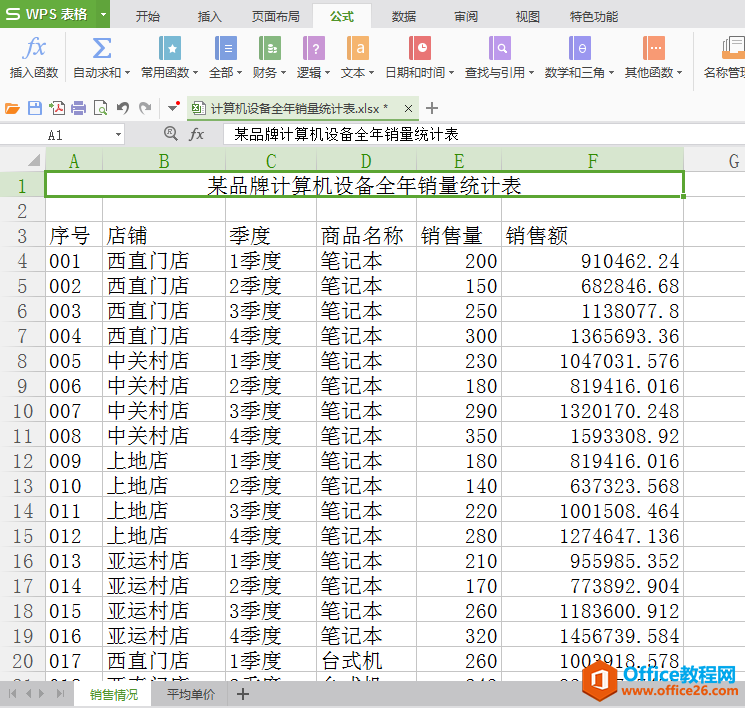This screenshot has width=745, height=708.
Task: Open the Financial functions icon
Action: pyautogui.click(x=269, y=48)
